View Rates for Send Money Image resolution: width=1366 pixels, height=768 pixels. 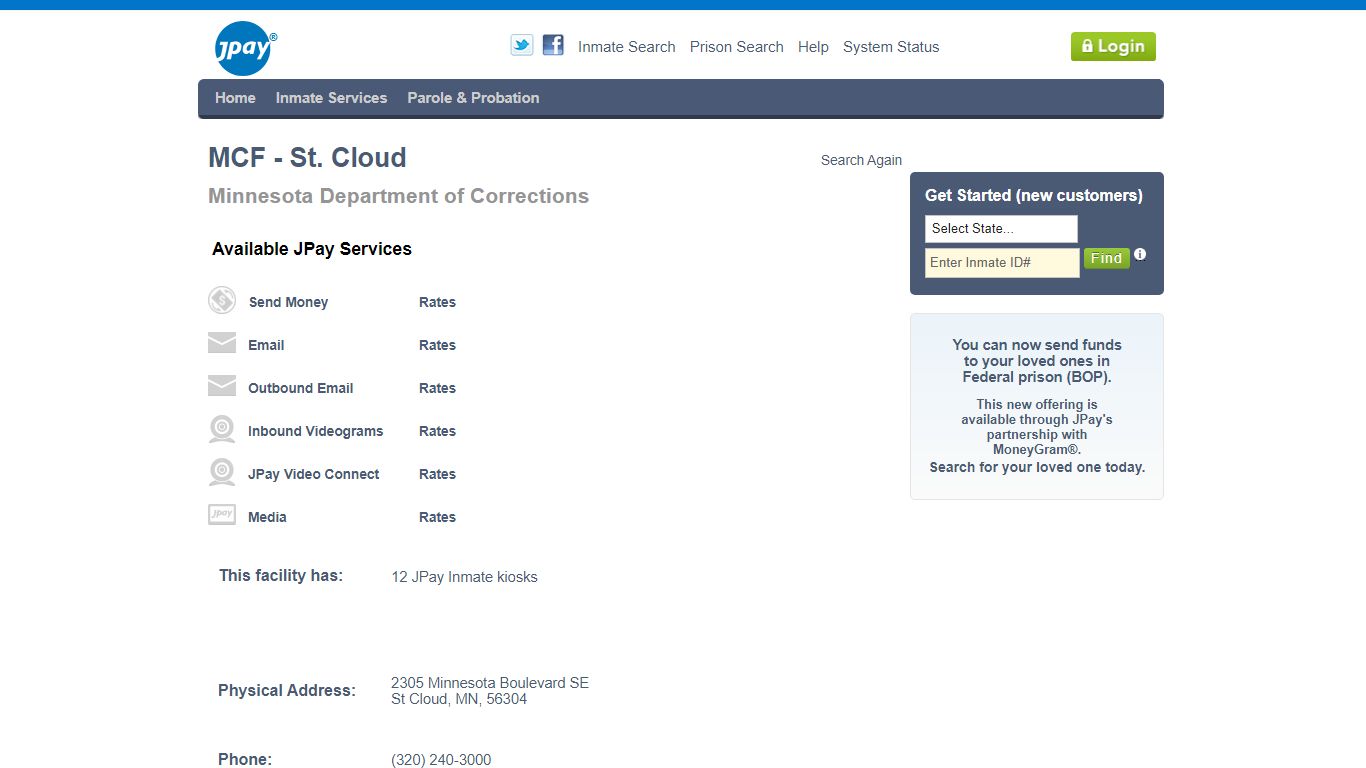437,302
